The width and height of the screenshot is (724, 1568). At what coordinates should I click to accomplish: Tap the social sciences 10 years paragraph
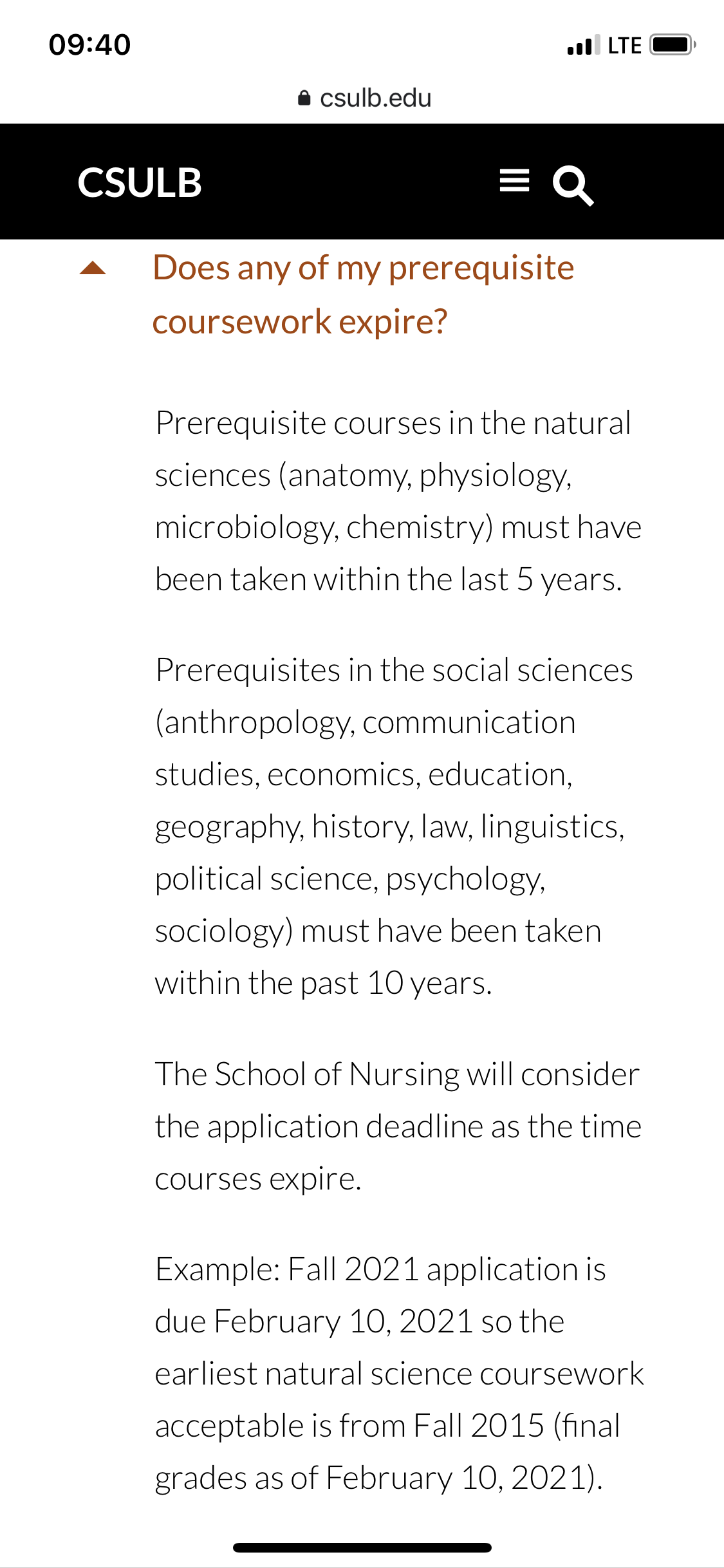tap(394, 826)
